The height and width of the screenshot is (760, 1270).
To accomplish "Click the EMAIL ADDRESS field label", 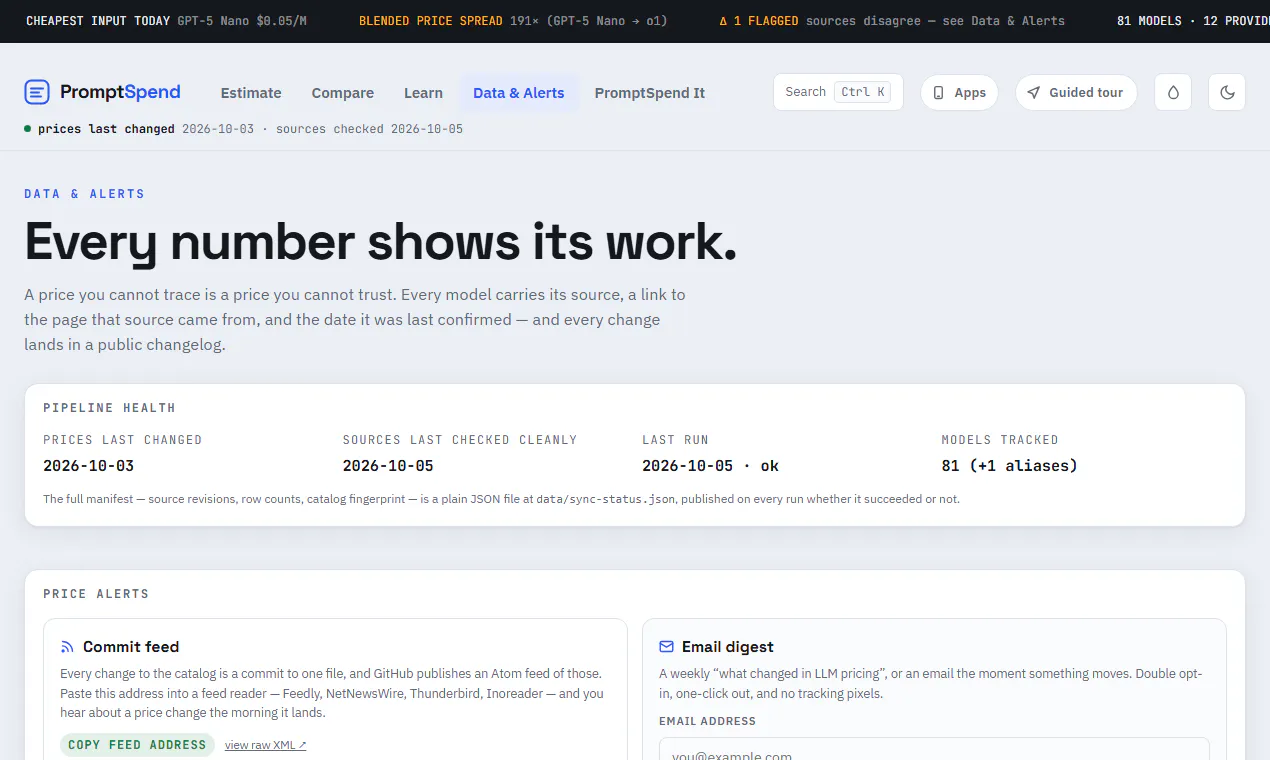I will coord(707,721).
